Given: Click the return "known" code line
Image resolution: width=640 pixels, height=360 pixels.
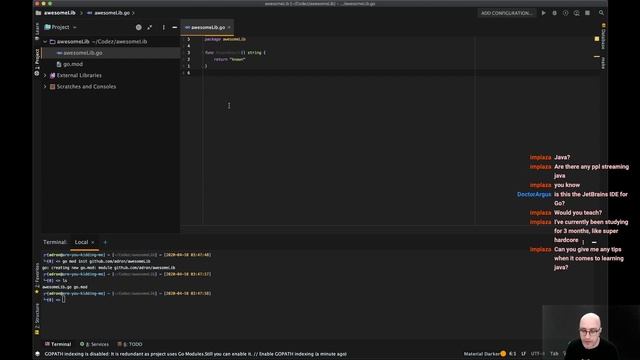Looking at the screenshot, I should point(229,59).
